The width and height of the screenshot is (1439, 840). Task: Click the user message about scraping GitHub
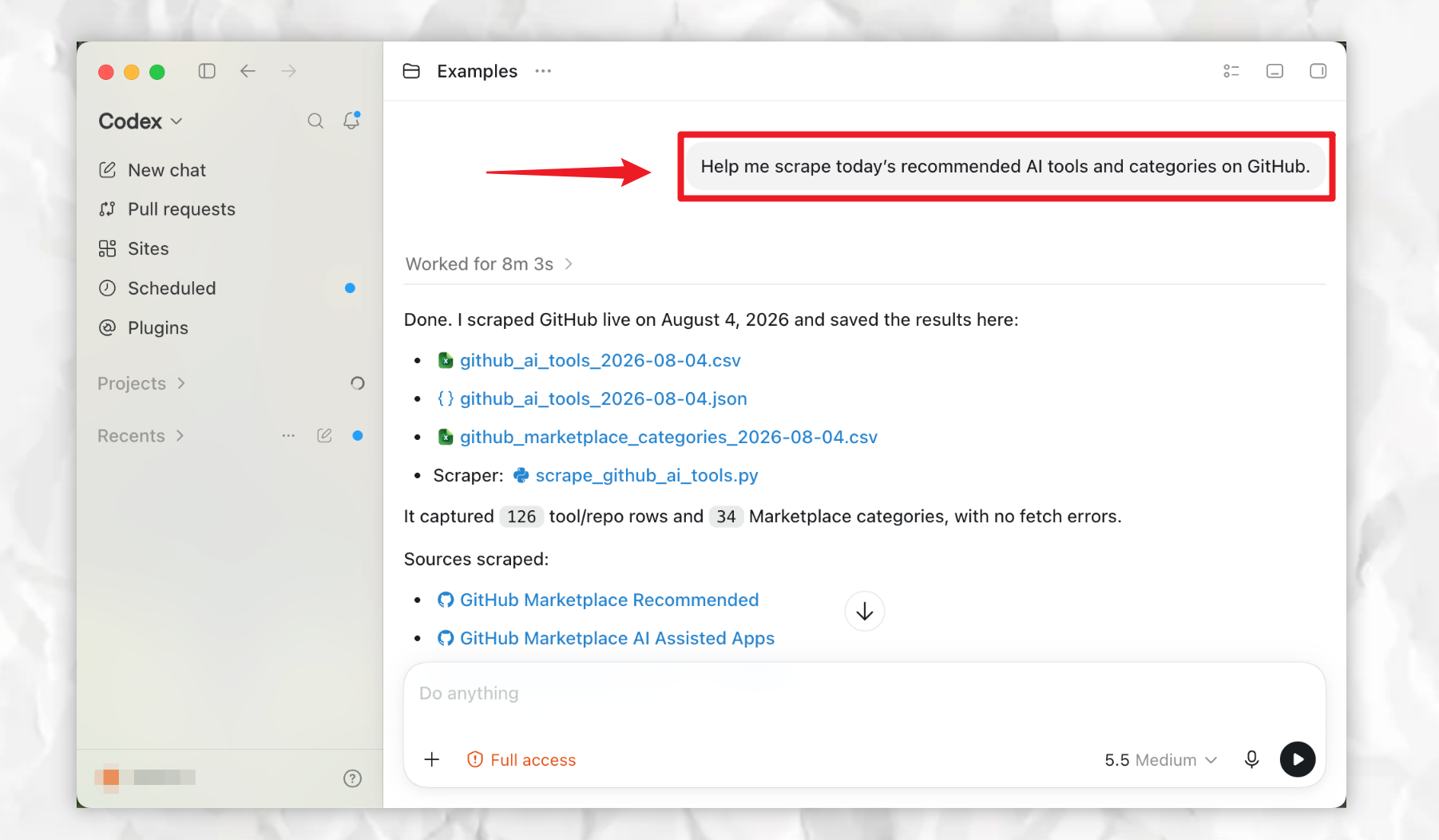[1005, 166]
